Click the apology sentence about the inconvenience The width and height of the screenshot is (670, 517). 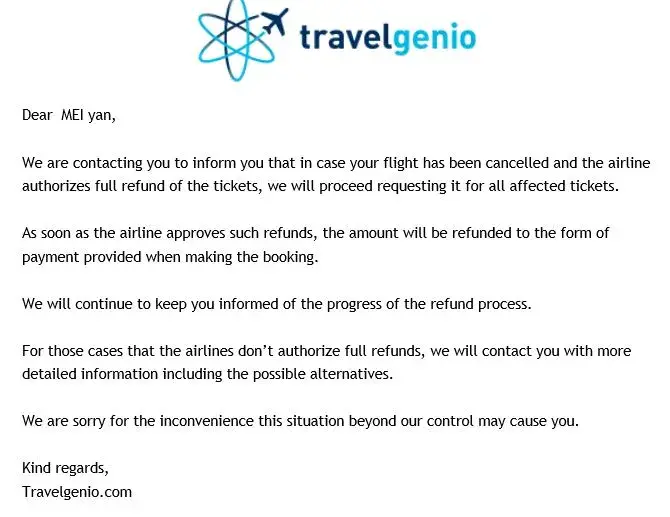(300, 421)
